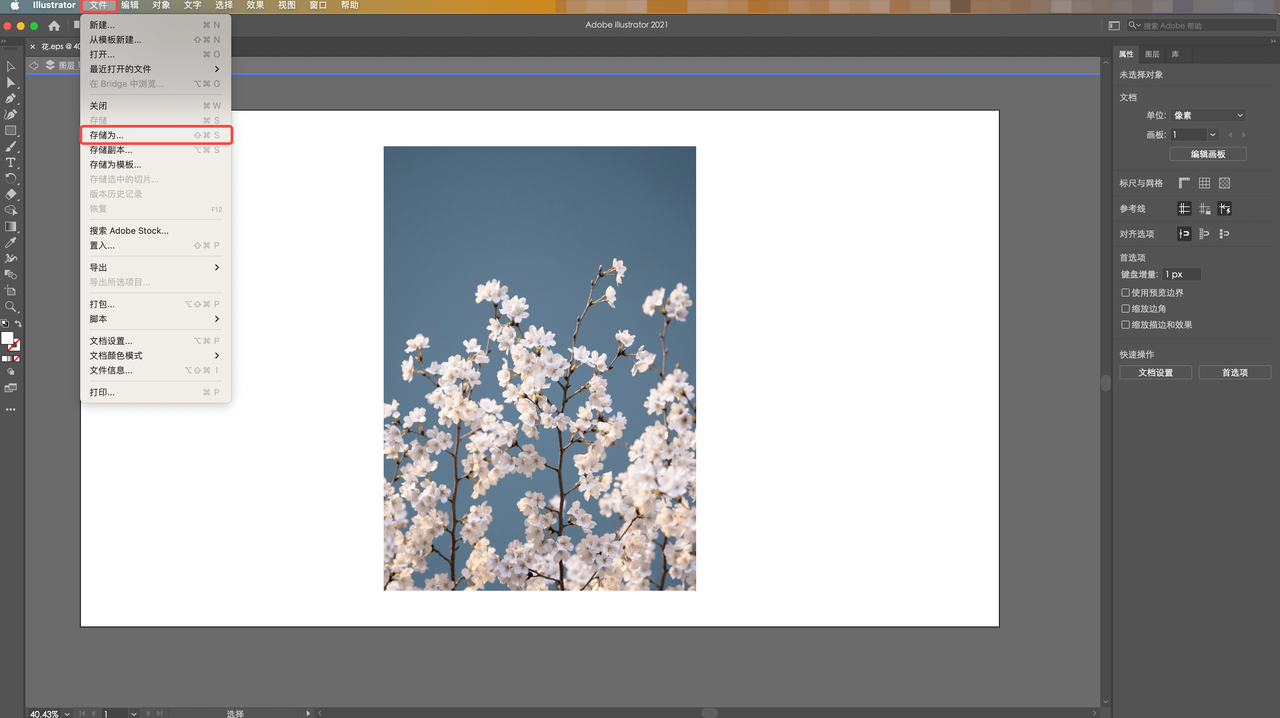
Task: Pick the Eyedropper tool
Action: (x=11, y=242)
